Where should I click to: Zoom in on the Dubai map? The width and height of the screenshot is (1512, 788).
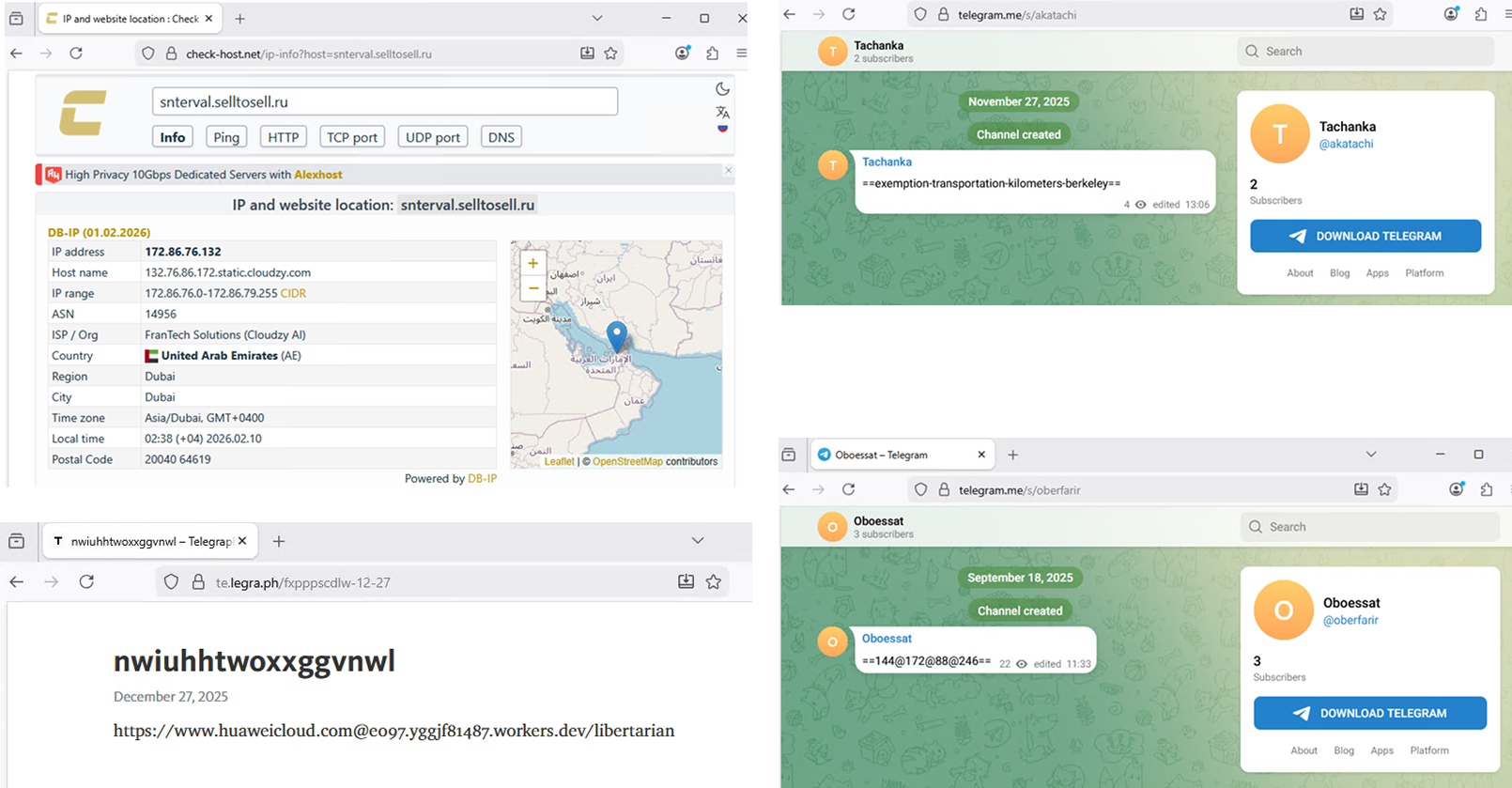[532, 264]
